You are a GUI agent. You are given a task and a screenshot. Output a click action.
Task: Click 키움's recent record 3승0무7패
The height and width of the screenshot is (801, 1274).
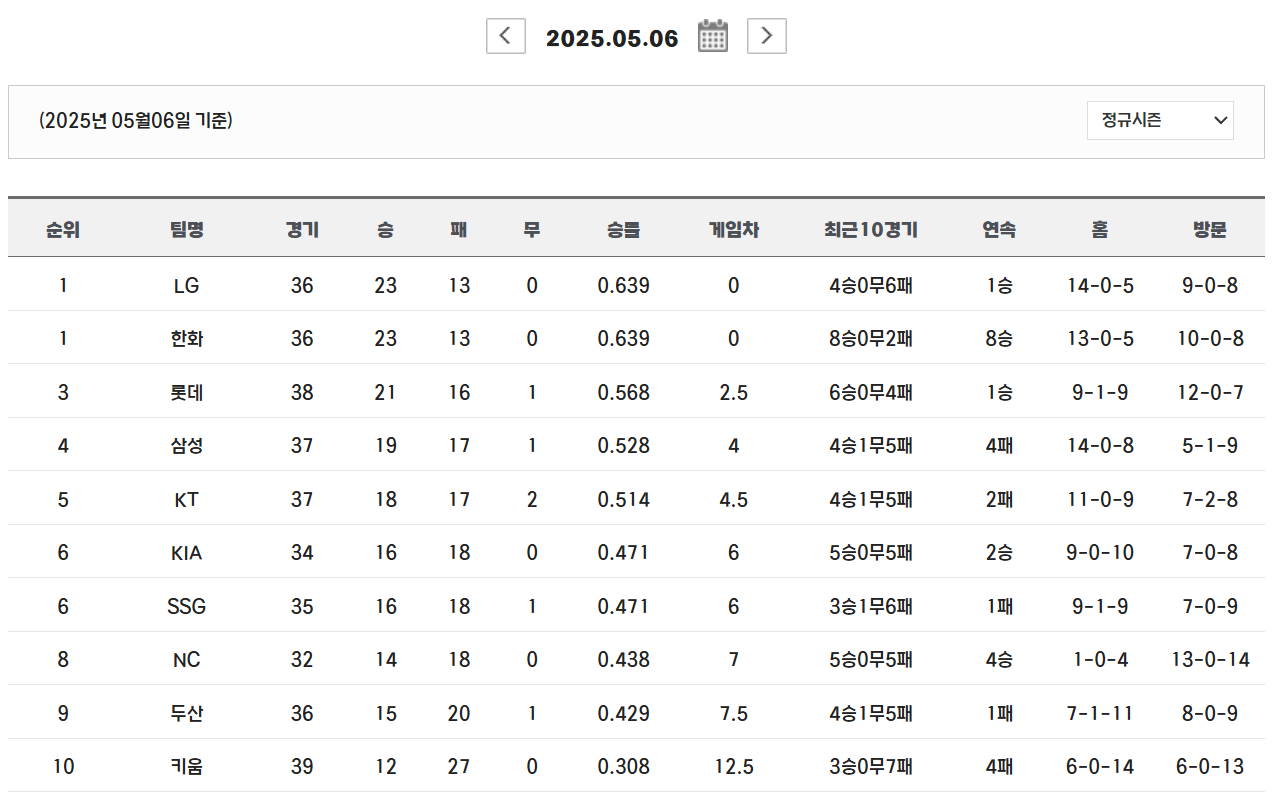click(x=871, y=767)
